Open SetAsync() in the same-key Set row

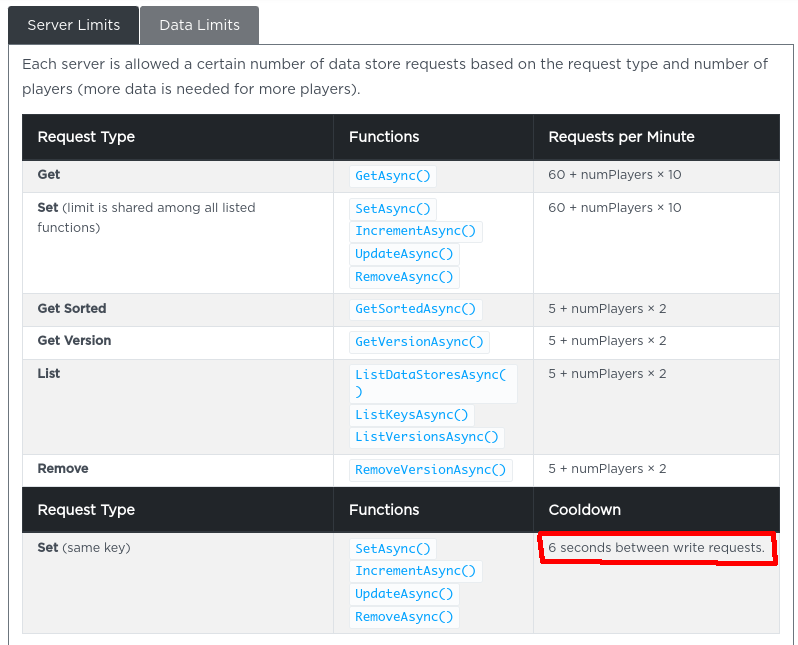click(392, 549)
